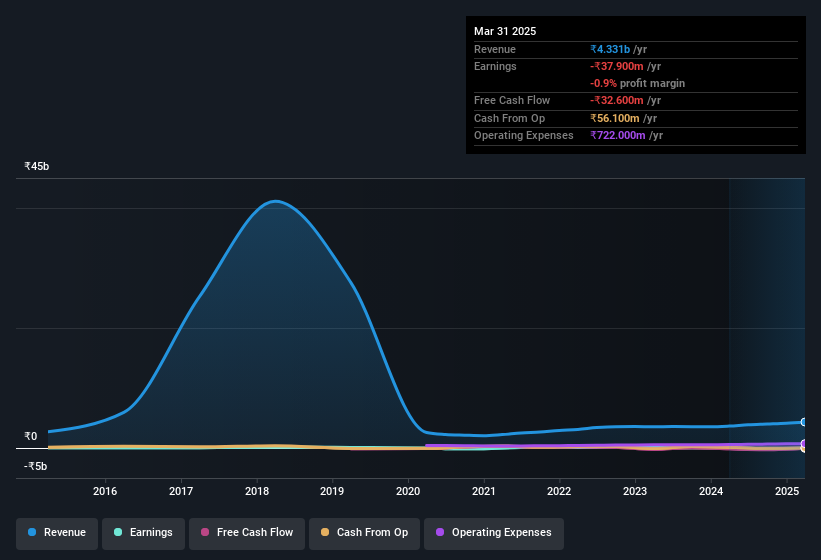Click the 2017 x-axis label

pos(181,491)
